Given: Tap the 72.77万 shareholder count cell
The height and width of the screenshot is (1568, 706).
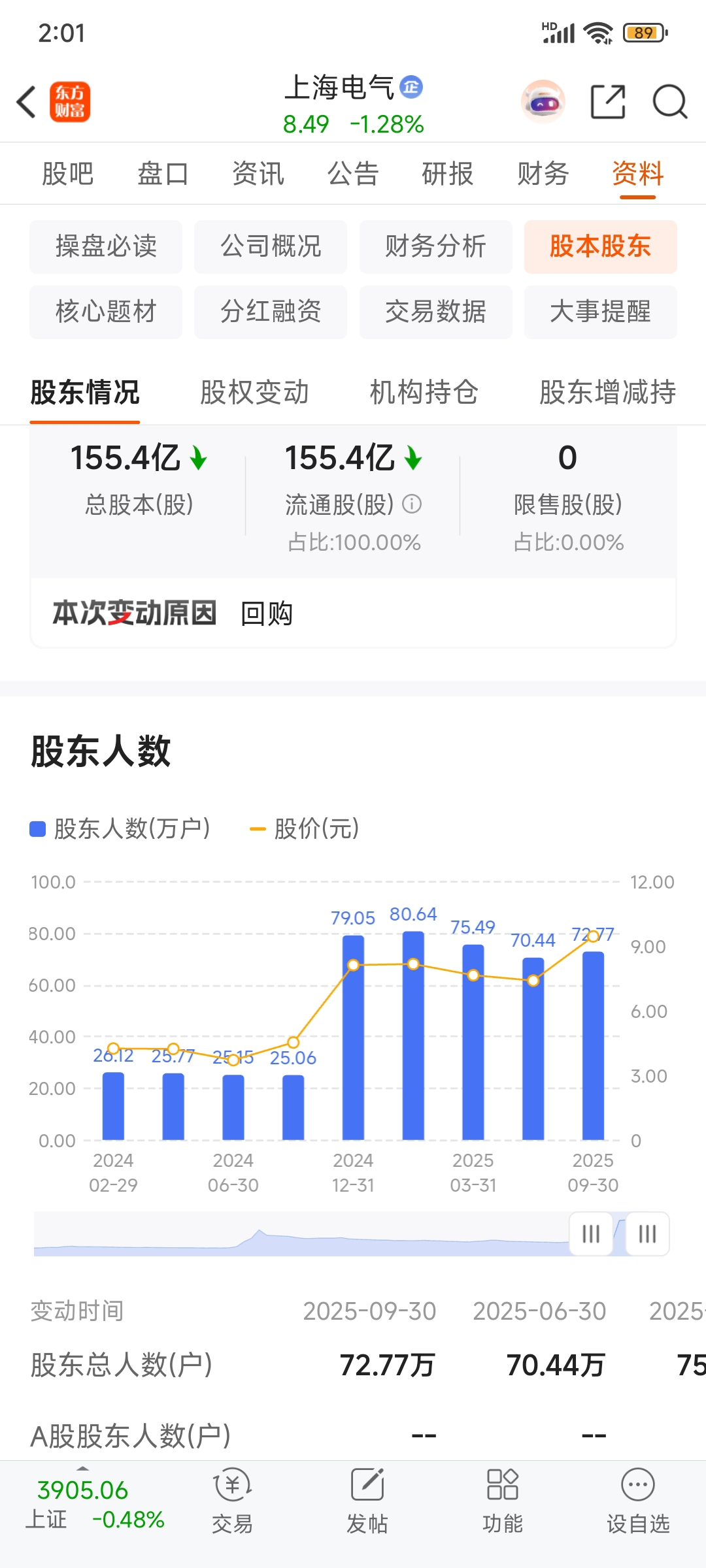Looking at the screenshot, I should click(x=387, y=1365).
